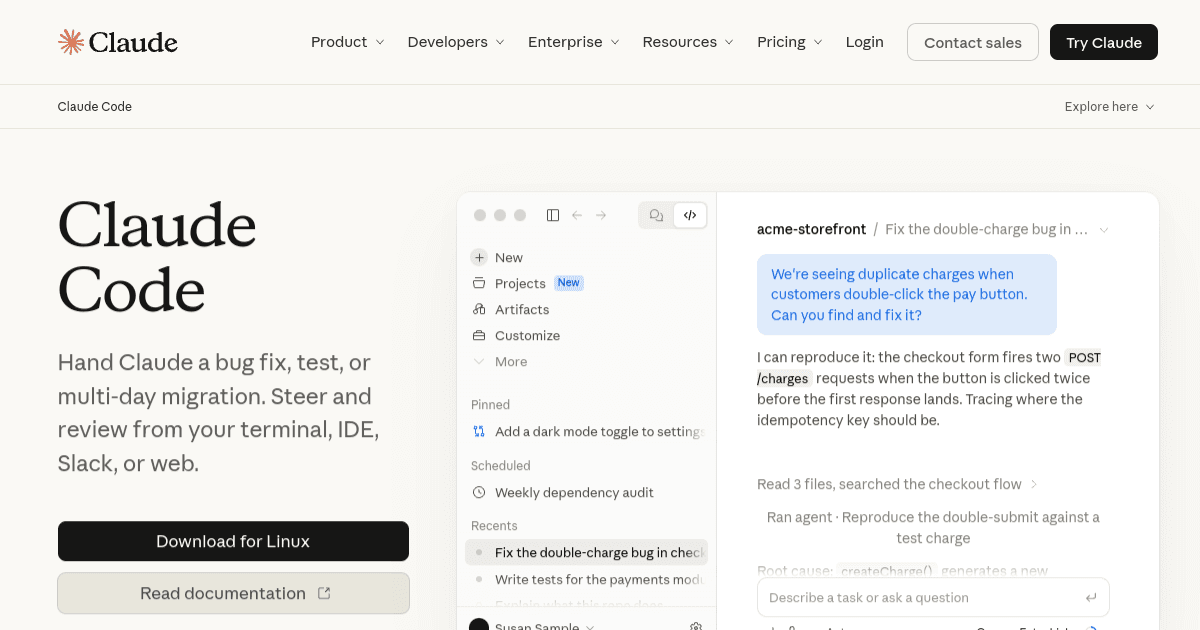Viewport: 1200px width, 630px height.
Task: Switch to code mode in the toggle
Action: point(690,215)
